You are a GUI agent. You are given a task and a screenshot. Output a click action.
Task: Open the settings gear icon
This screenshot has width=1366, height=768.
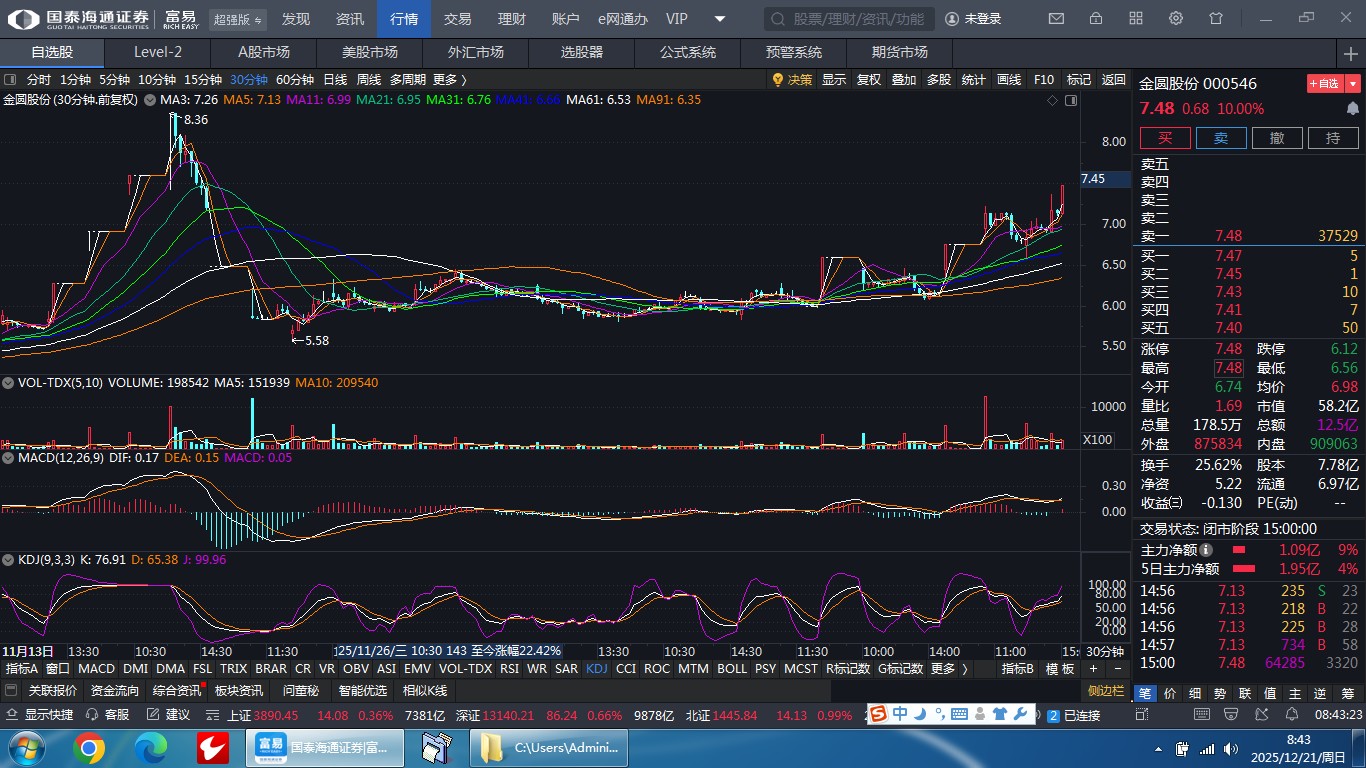point(1176,19)
